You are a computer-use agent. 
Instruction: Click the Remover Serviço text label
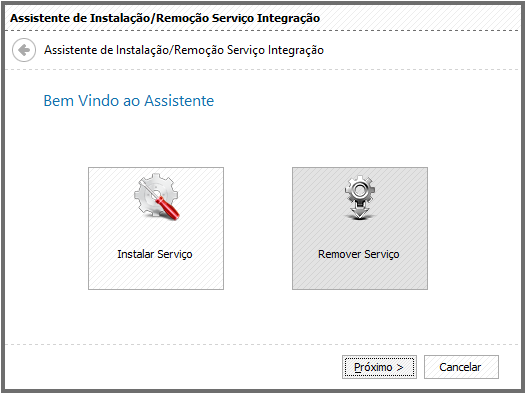coord(359,254)
